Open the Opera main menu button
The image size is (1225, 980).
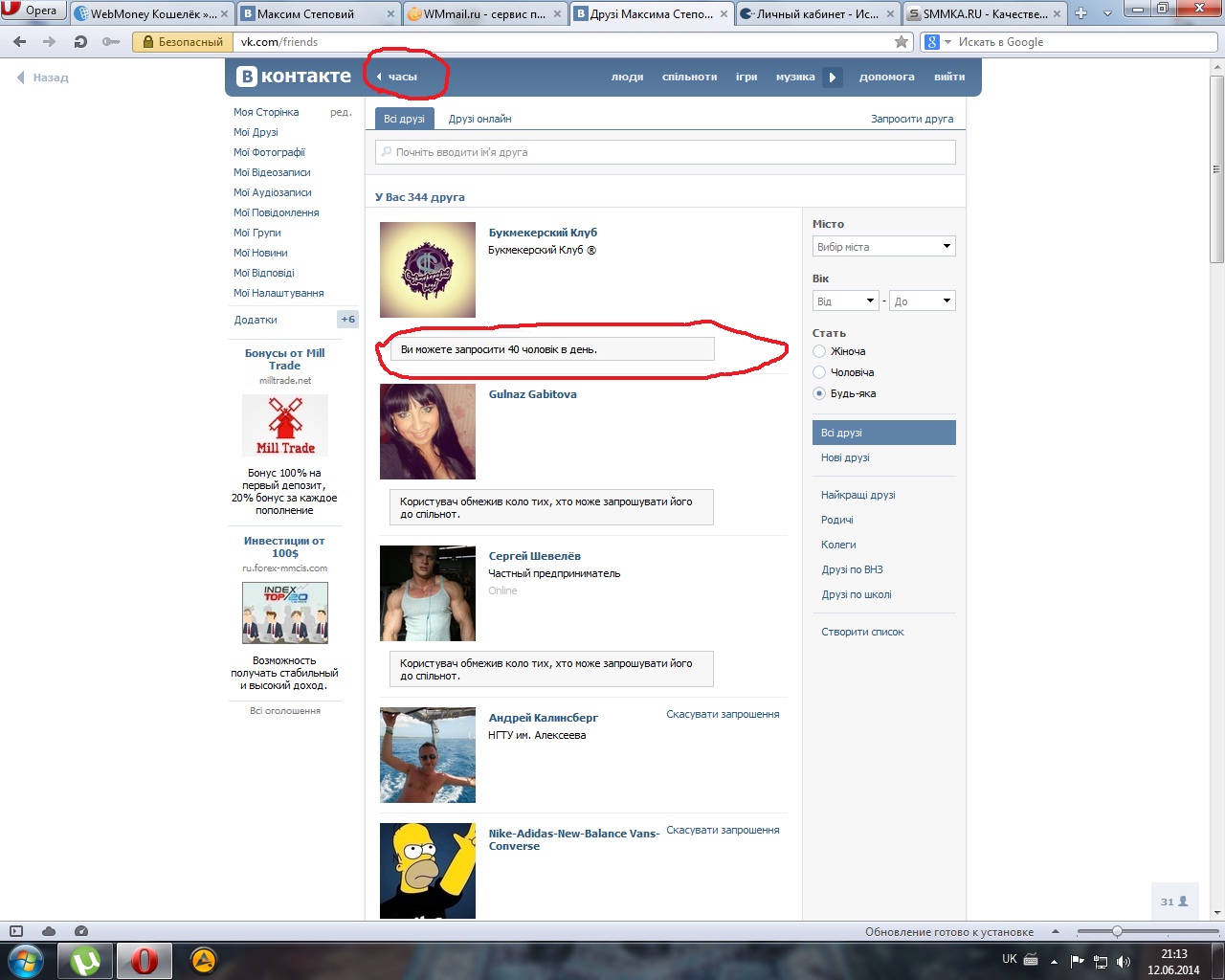click(x=34, y=11)
